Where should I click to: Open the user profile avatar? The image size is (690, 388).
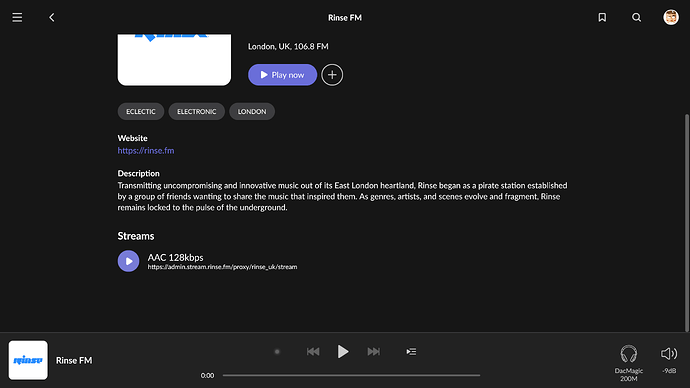click(x=671, y=17)
